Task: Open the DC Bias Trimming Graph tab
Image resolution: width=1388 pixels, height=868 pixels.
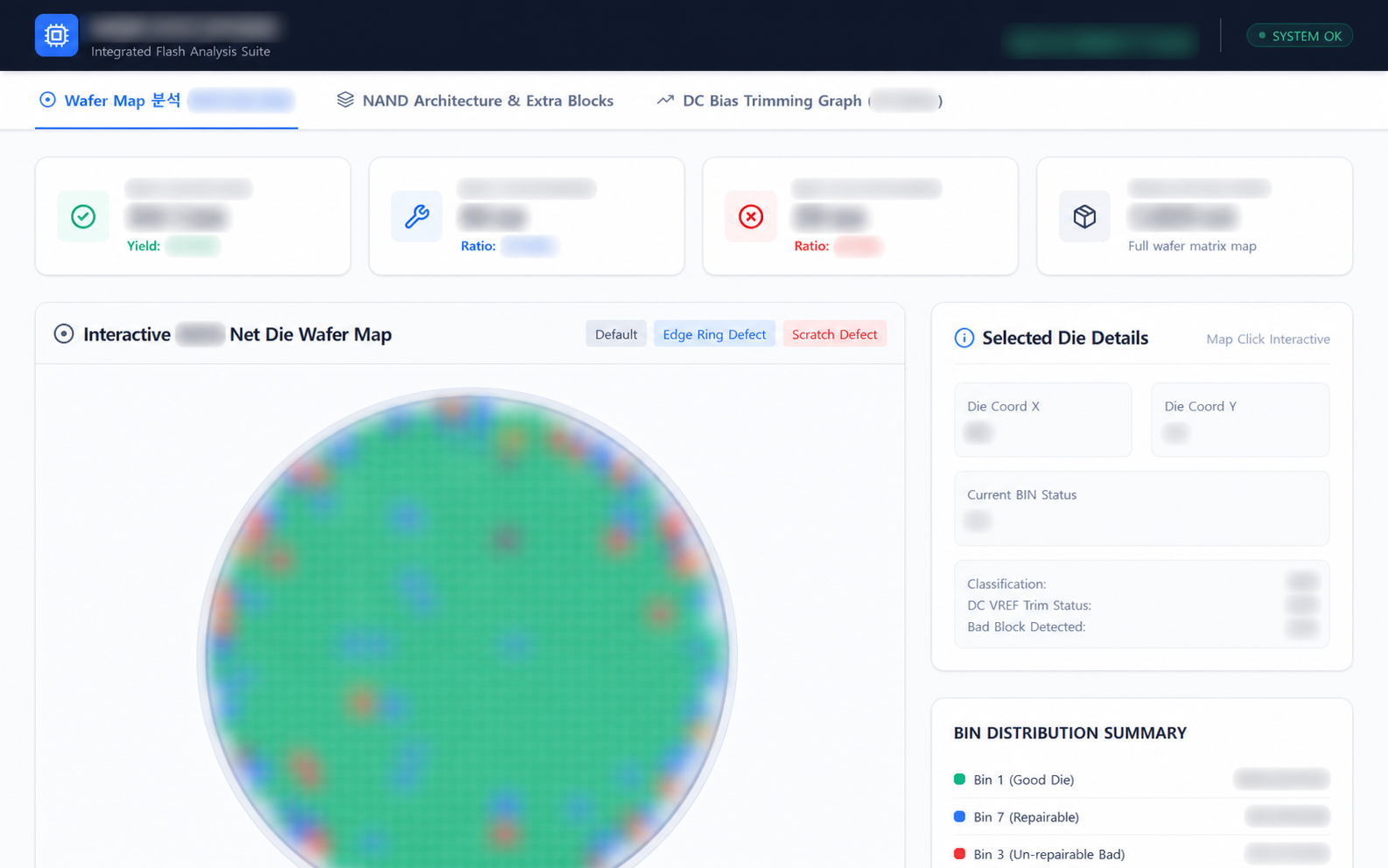Action: (799, 101)
